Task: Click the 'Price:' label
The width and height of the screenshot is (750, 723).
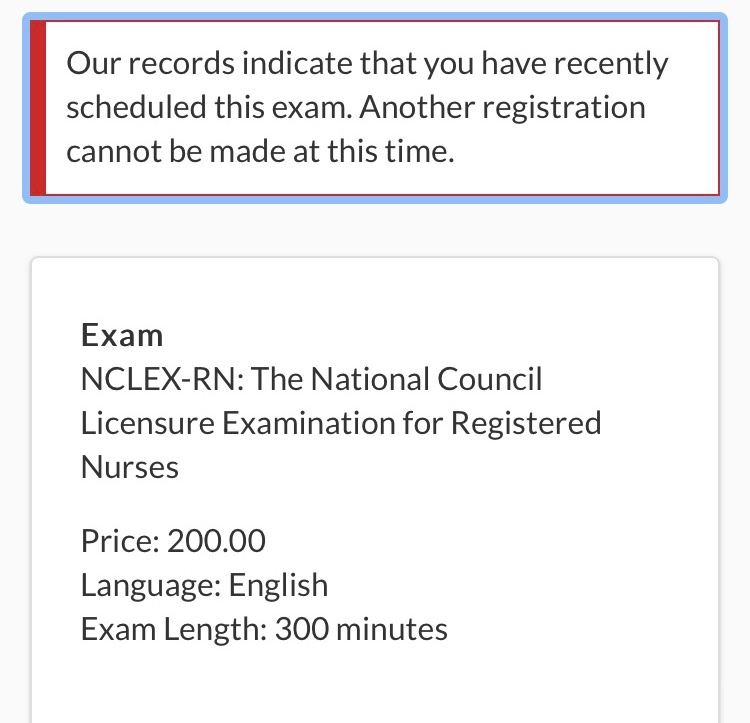Action: (x=119, y=541)
